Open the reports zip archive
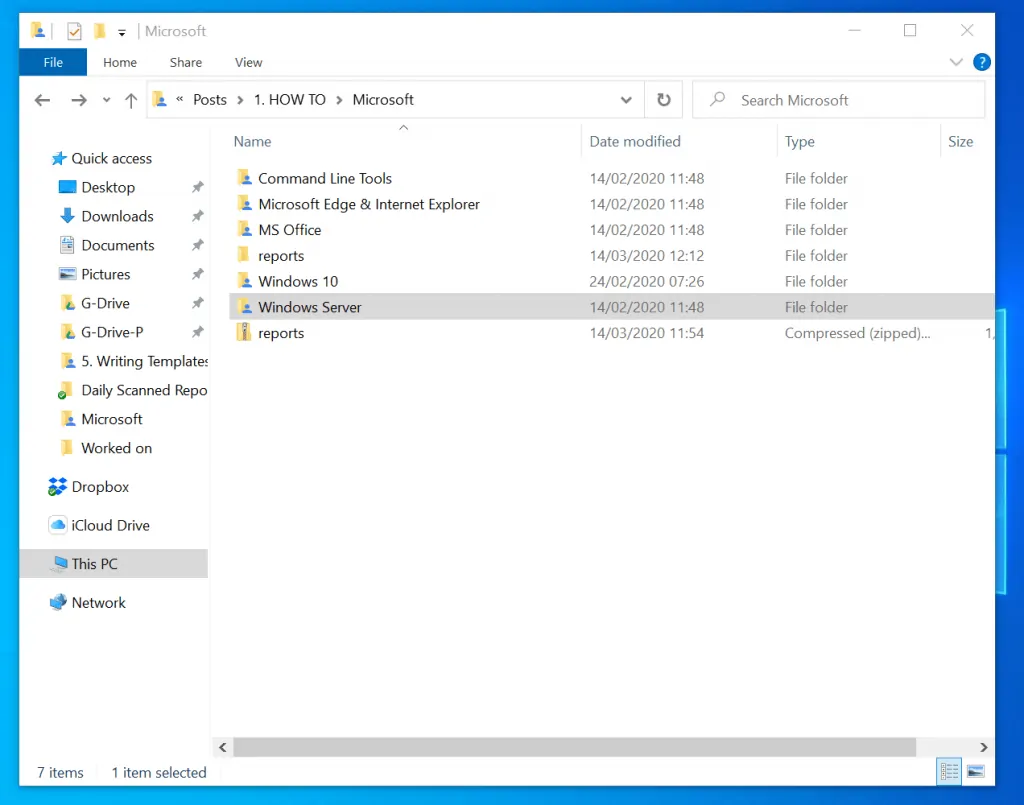Screen dimensions: 1024x805 [280, 332]
